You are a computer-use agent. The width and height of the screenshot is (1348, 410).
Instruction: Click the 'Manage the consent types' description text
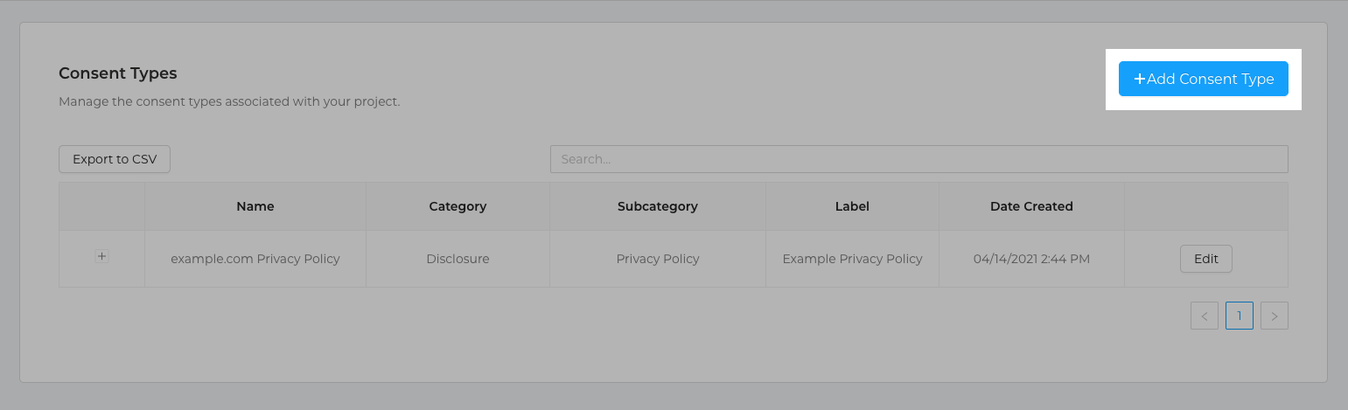[229, 101]
